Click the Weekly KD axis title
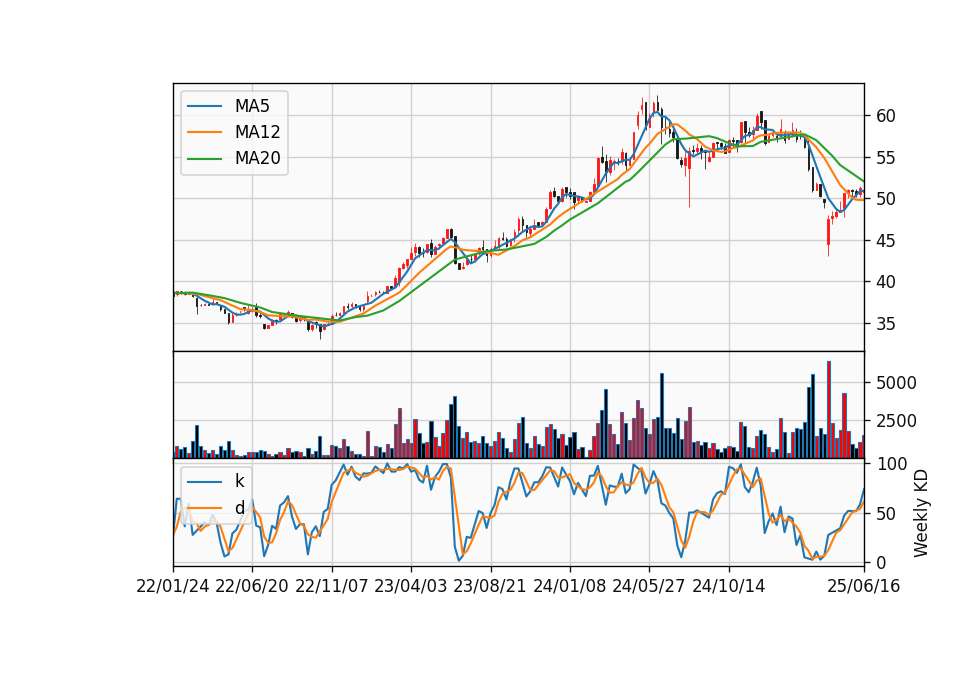The height and width of the screenshot is (690, 960). tap(921, 513)
